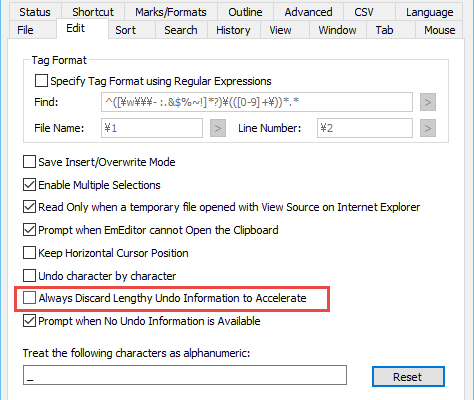Enable Specify Tag Format using Regular Expressions
Viewport: 474px width, 400px height.
(41, 81)
